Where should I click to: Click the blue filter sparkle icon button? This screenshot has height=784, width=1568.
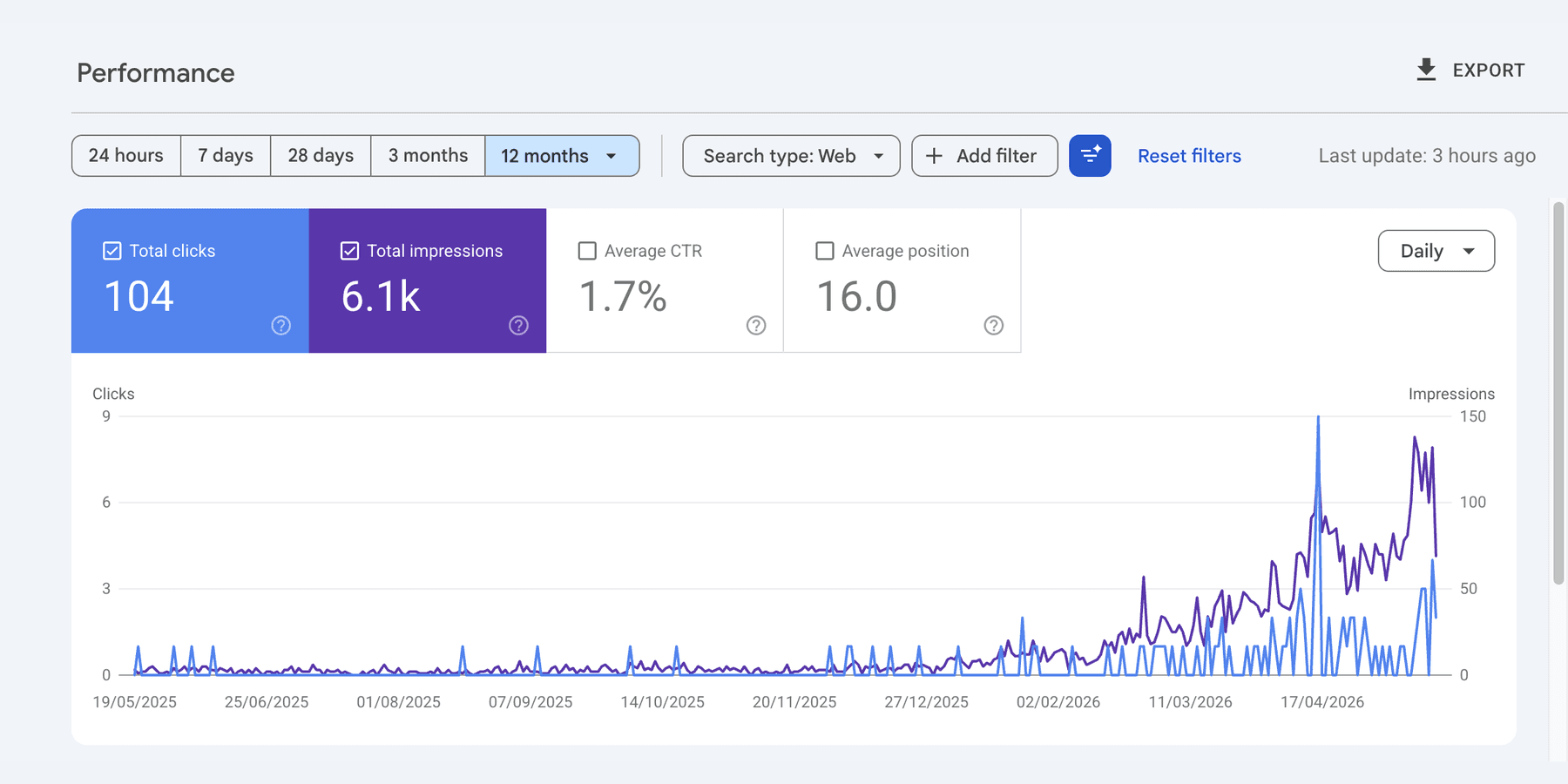point(1090,156)
